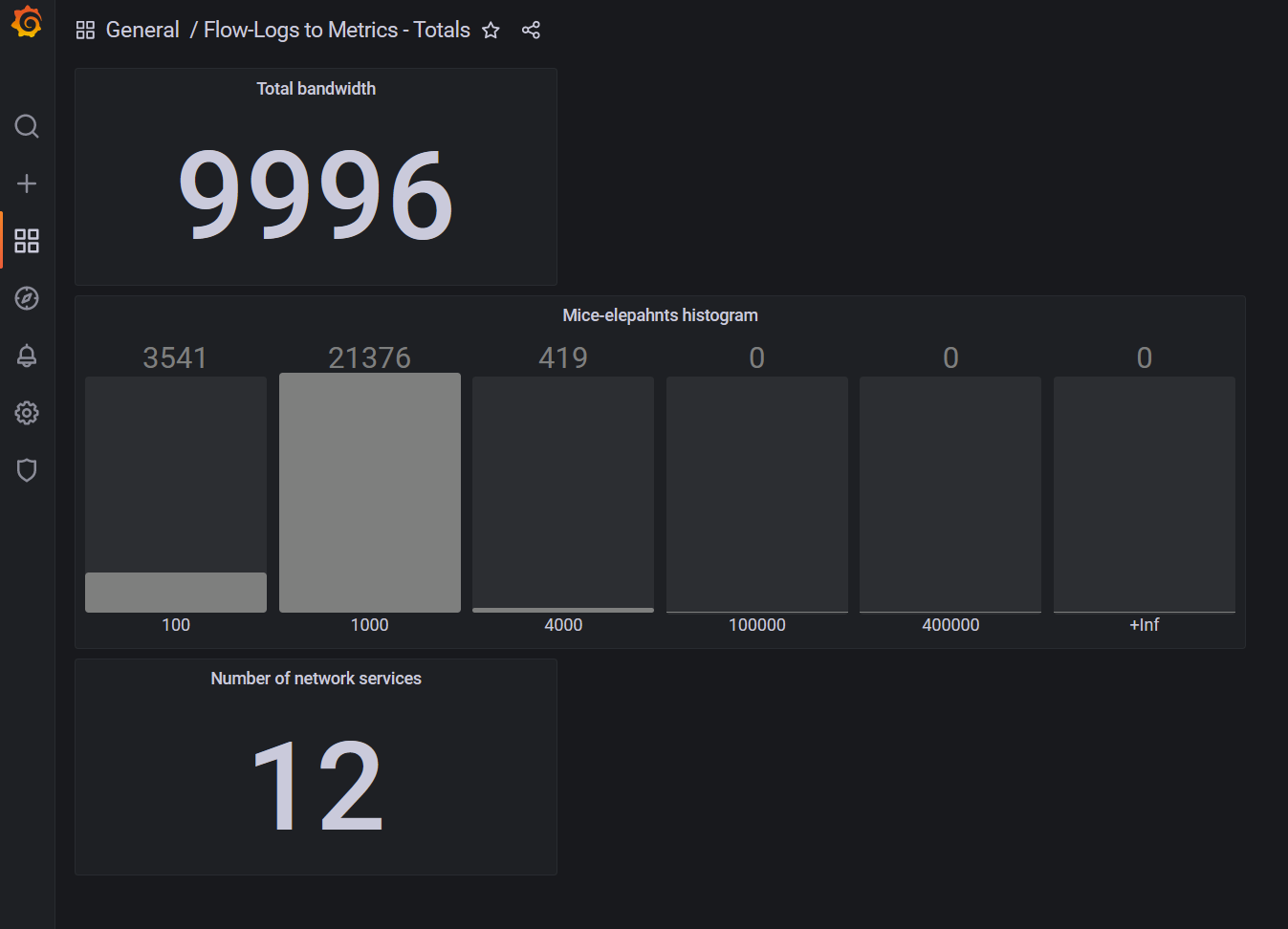
Task: Click the +Inf bucket label
Action: (1145, 625)
